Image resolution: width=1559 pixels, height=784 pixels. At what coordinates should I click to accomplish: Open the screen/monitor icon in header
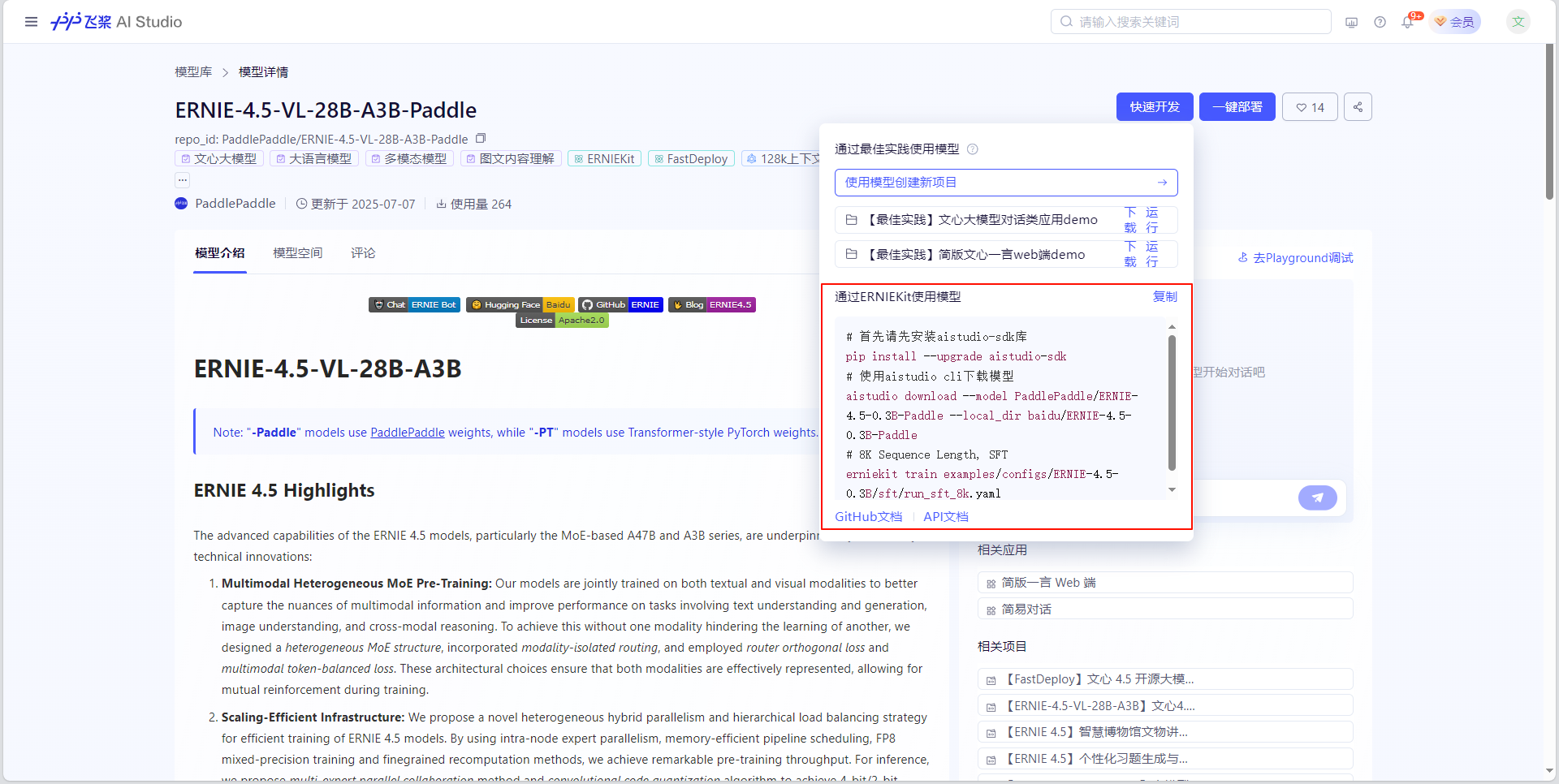pos(1351,22)
